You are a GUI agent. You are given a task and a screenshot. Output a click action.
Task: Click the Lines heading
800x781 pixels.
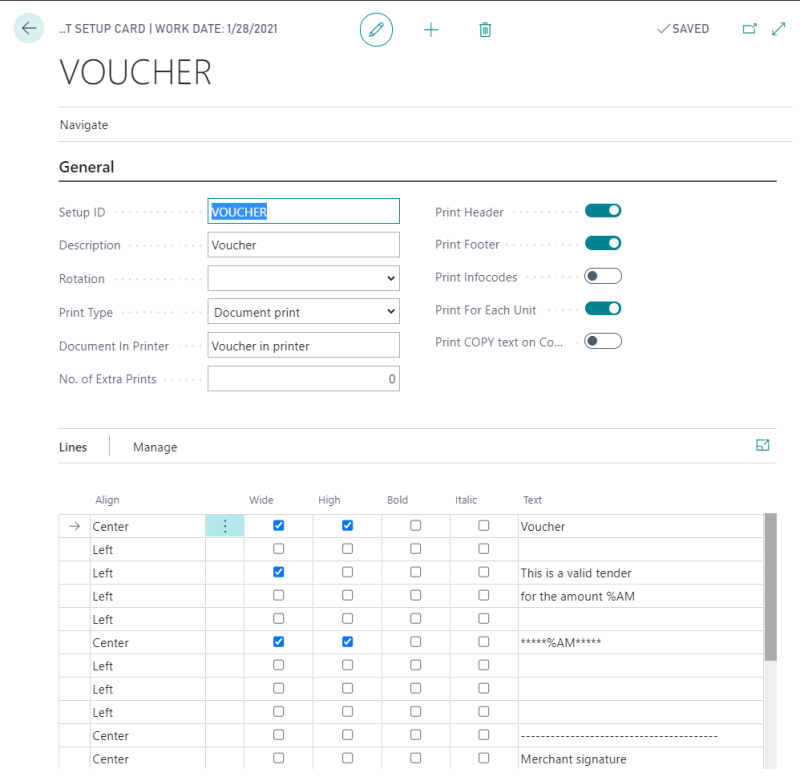tap(73, 447)
